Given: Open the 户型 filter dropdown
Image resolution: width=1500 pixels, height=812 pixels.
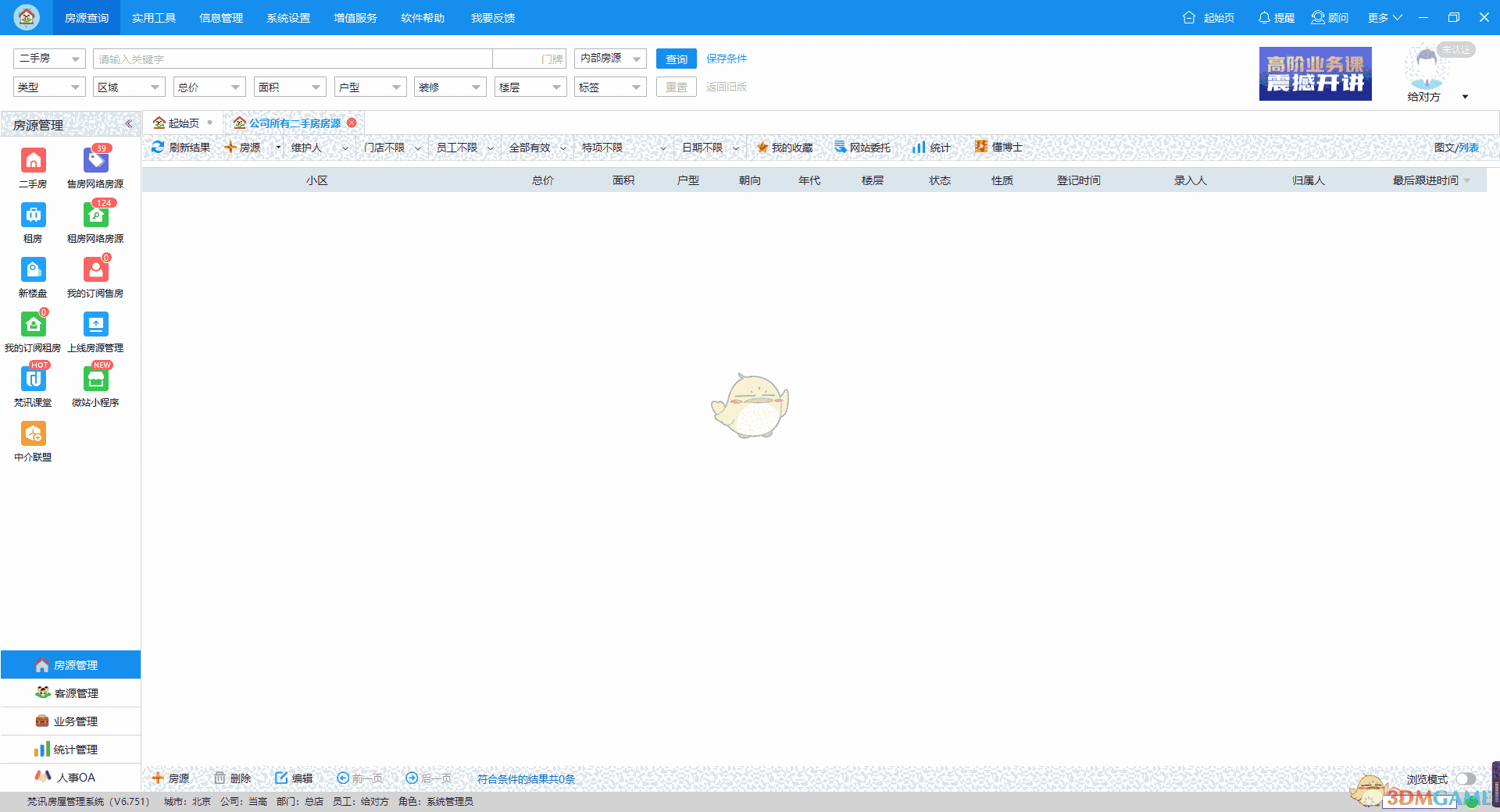Looking at the screenshot, I should click(370, 87).
